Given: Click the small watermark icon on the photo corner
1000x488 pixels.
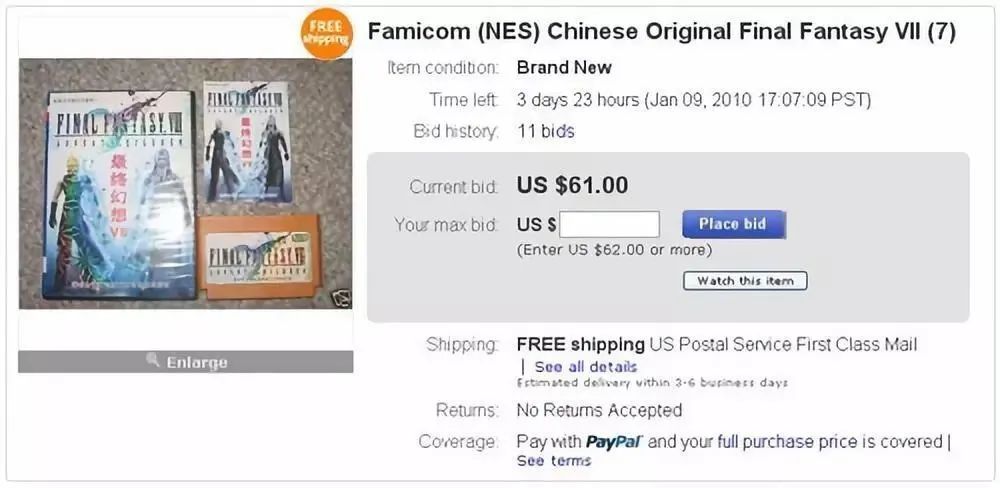Looking at the screenshot, I should (342, 297).
